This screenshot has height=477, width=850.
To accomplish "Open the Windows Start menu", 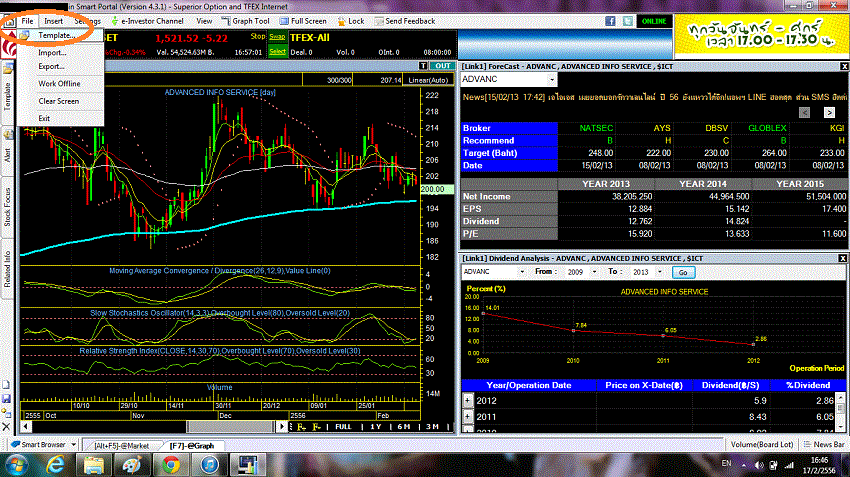I will coord(17,465).
